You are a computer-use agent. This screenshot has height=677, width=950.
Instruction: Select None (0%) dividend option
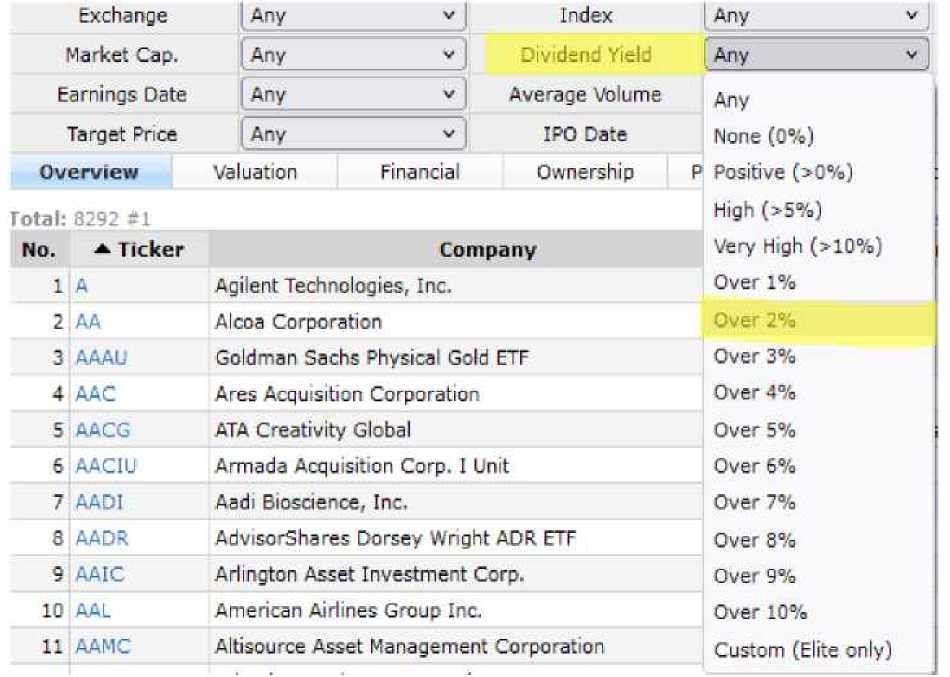coord(763,136)
